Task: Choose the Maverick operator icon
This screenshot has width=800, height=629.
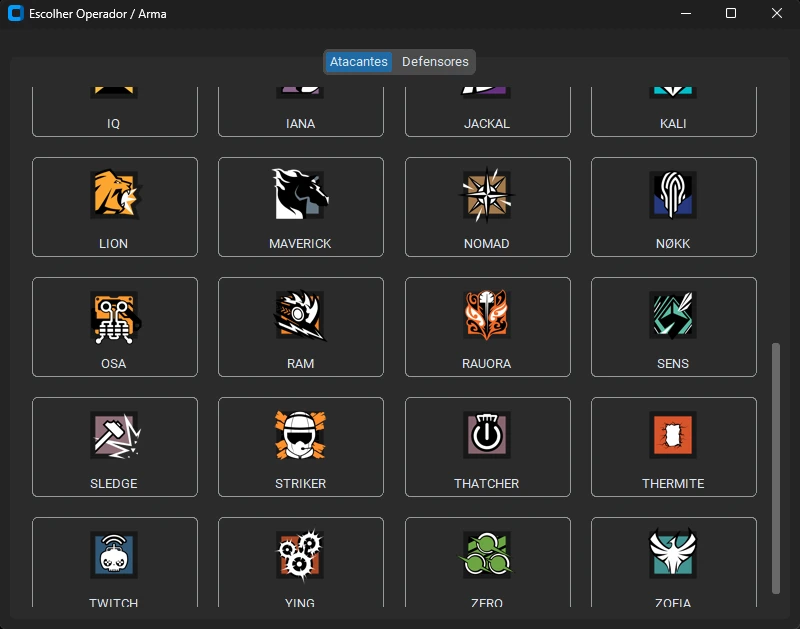Action: (300, 194)
